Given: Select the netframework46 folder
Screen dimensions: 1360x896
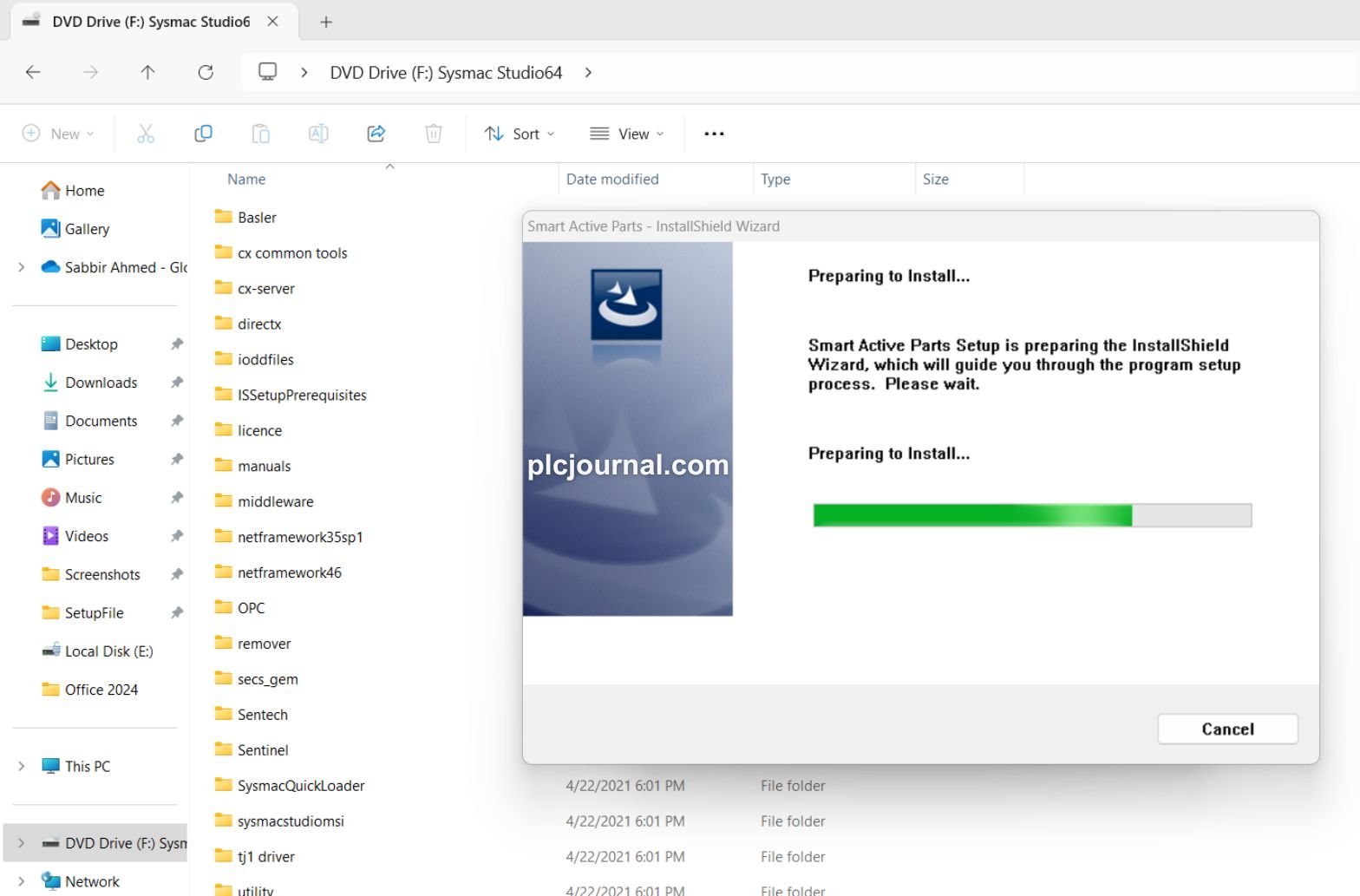Looking at the screenshot, I should [x=278, y=572].
